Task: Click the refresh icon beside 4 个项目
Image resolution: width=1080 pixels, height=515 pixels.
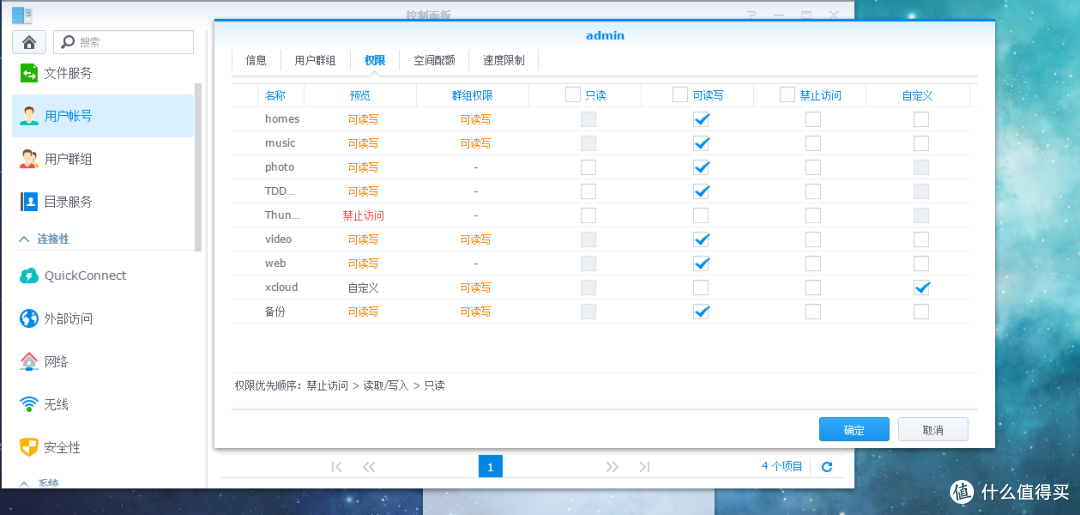Action: (x=827, y=467)
